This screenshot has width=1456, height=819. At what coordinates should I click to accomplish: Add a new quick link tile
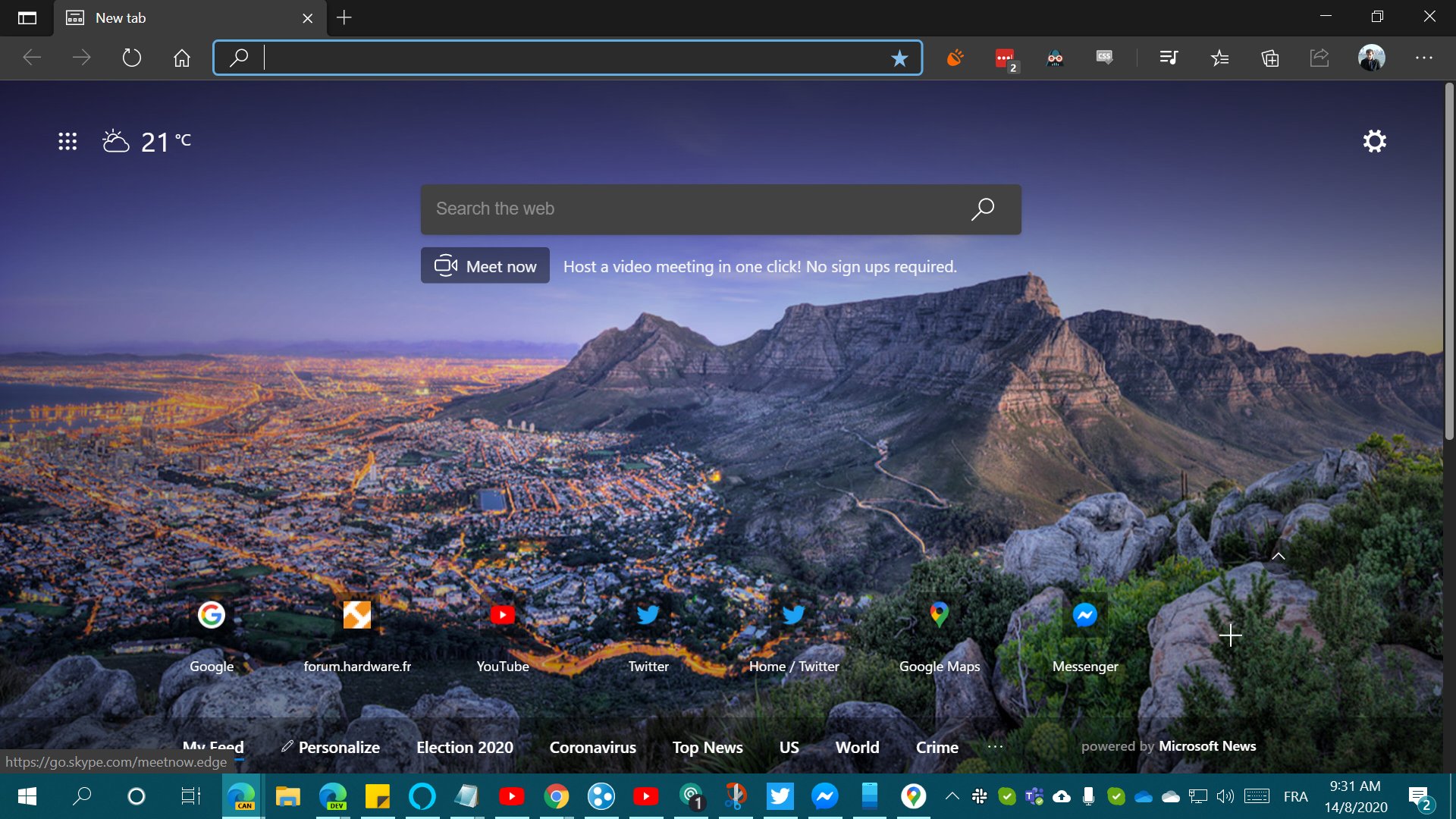coord(1230,635)
